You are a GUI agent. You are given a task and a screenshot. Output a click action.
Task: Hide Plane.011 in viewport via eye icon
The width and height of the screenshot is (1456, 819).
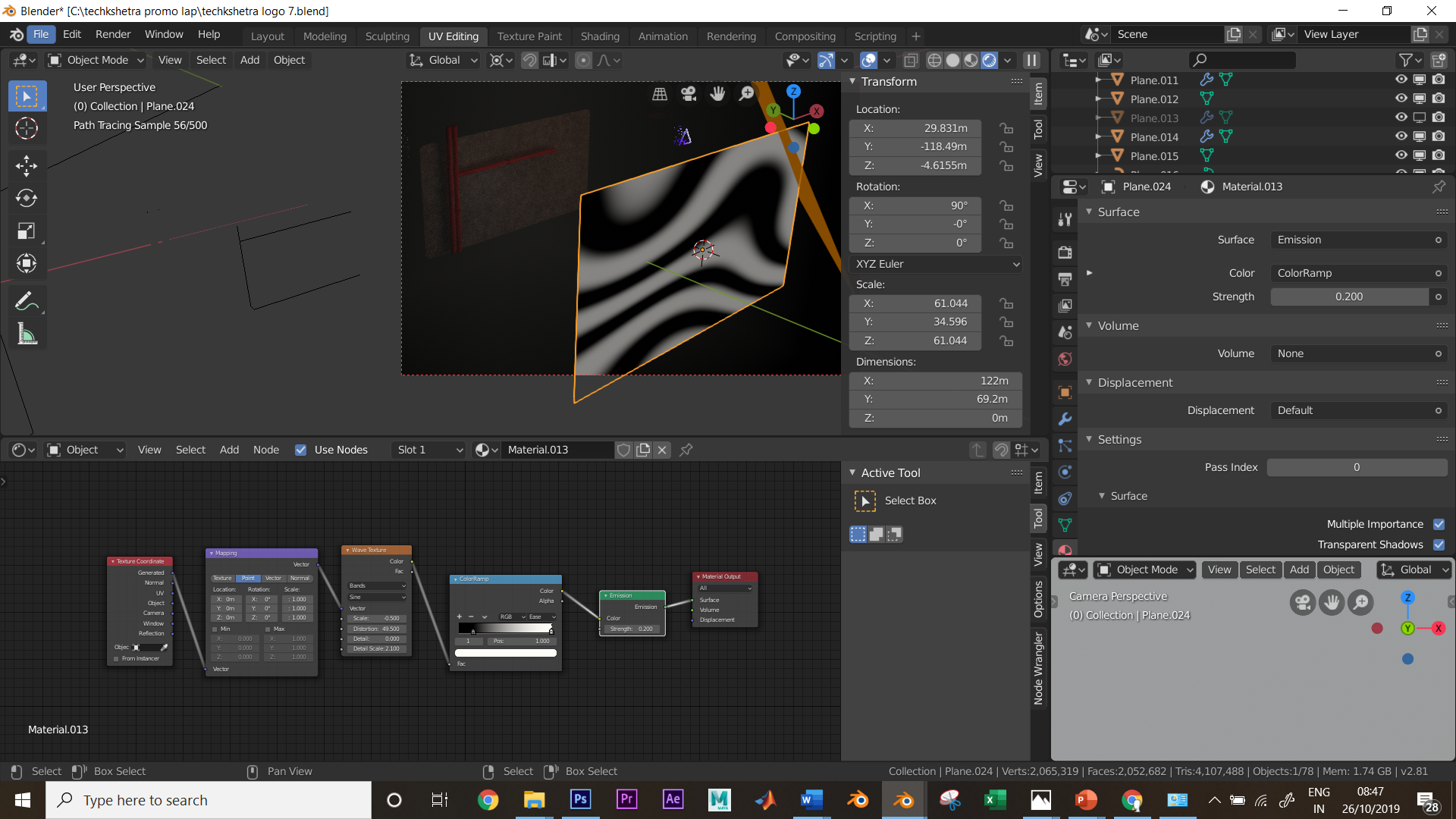pos(1401,80)
